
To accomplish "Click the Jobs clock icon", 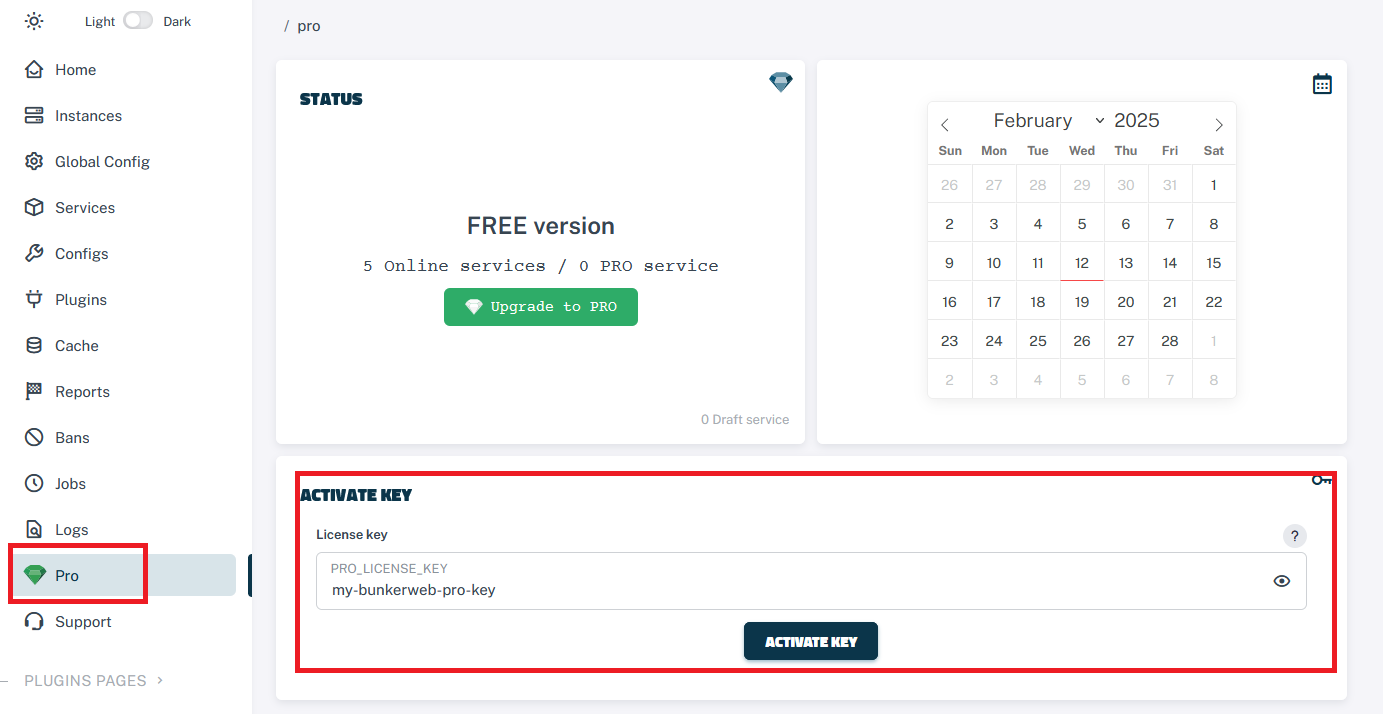I will [34, 484].
